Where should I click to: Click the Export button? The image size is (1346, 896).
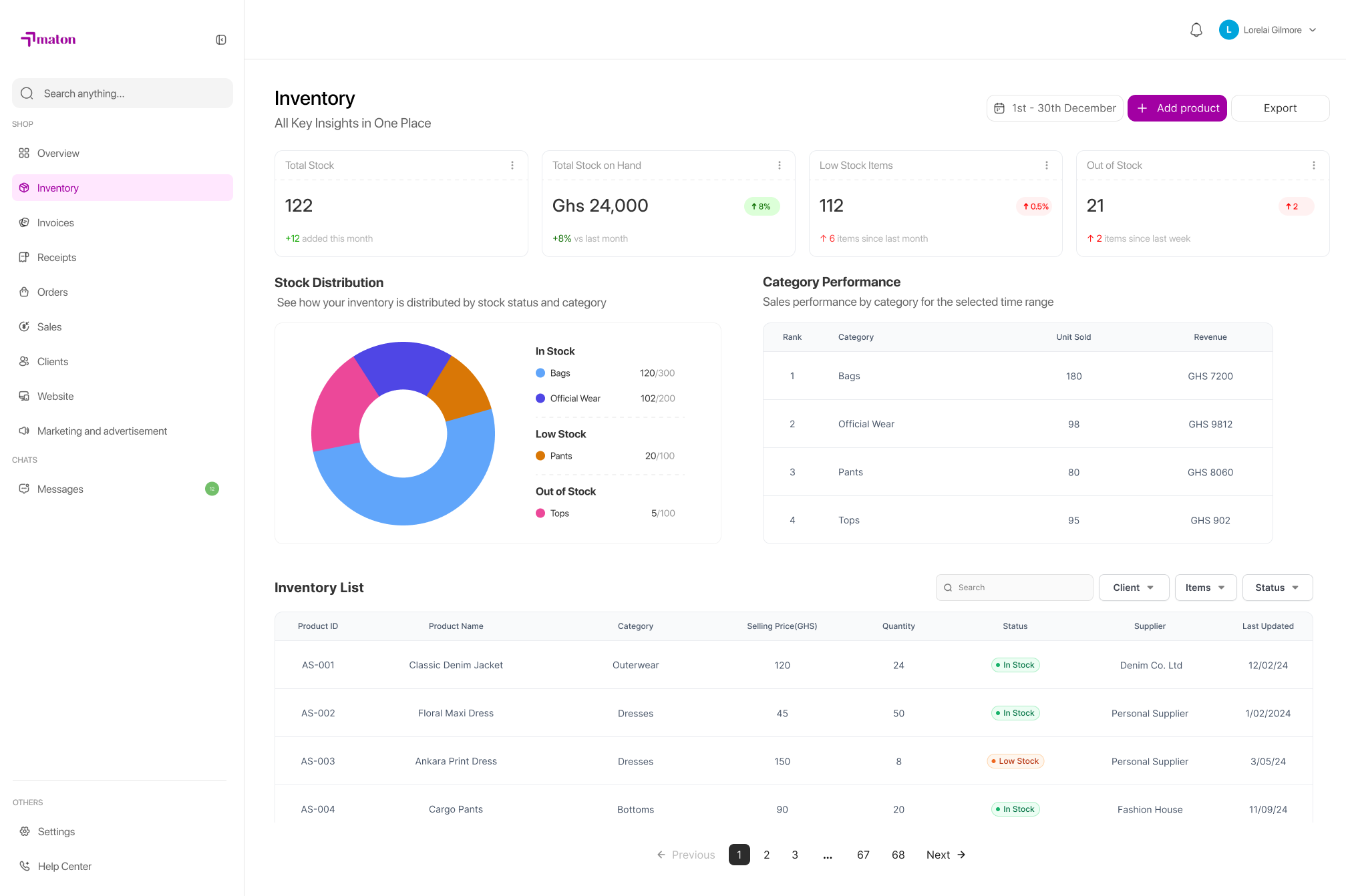(x=1280, y=108)
